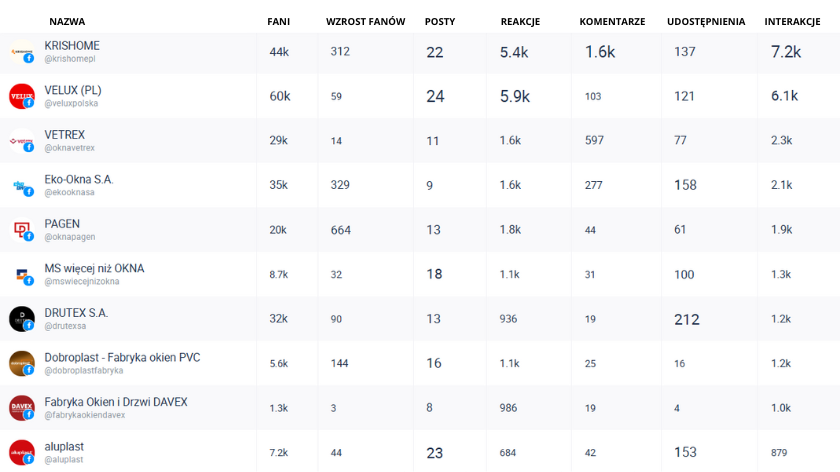840x472 pixels.
Task: Click the POSTY column header
Action: point(440,21)
